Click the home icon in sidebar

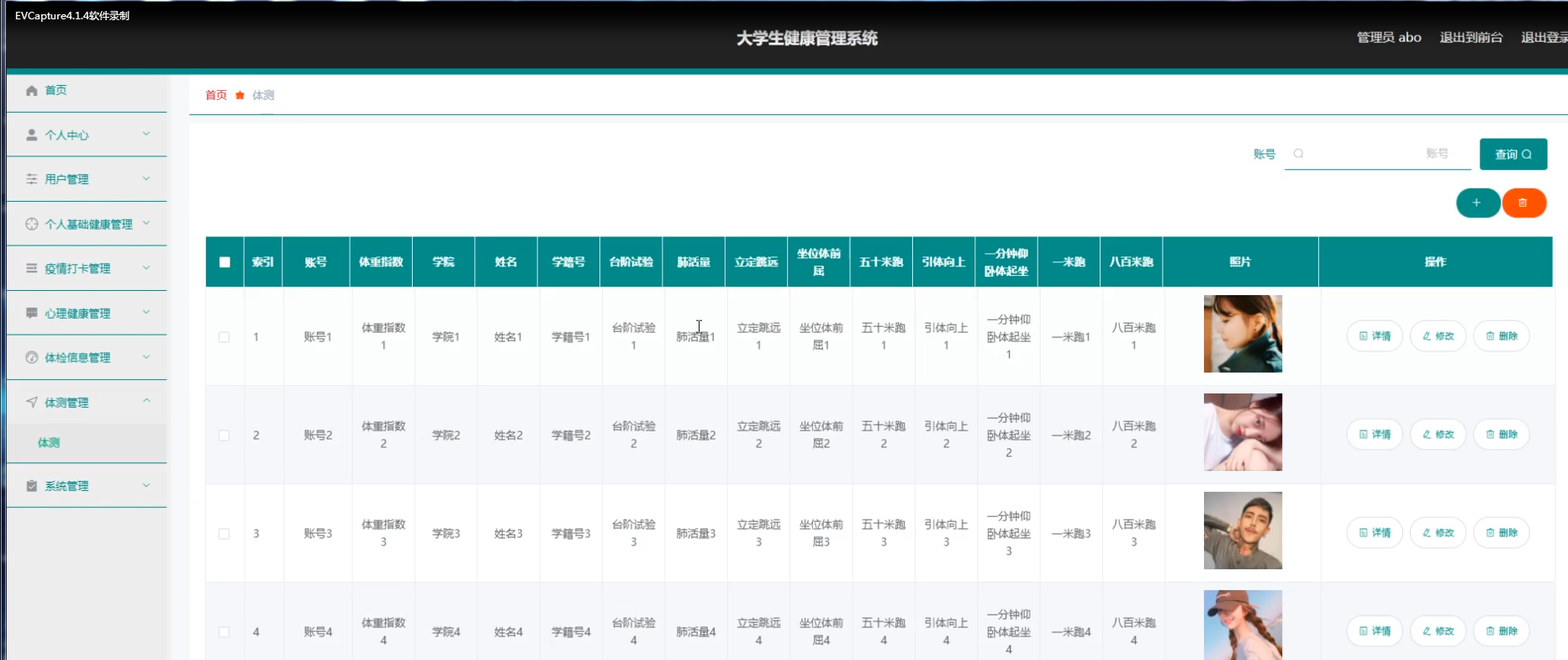(x=32, y=90)
